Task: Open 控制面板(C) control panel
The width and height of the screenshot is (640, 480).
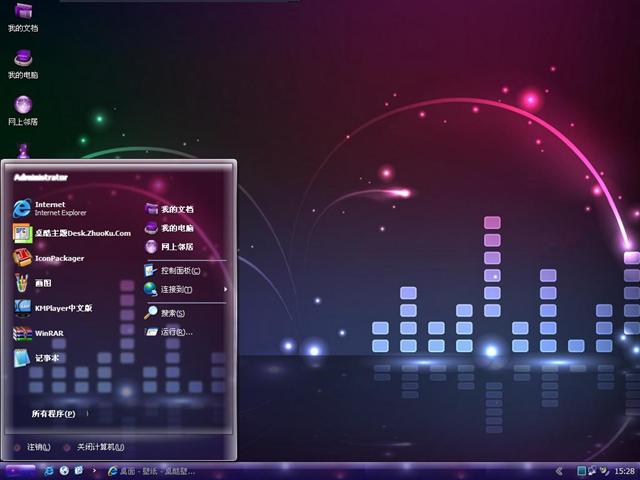Action: tap(172, 271)
